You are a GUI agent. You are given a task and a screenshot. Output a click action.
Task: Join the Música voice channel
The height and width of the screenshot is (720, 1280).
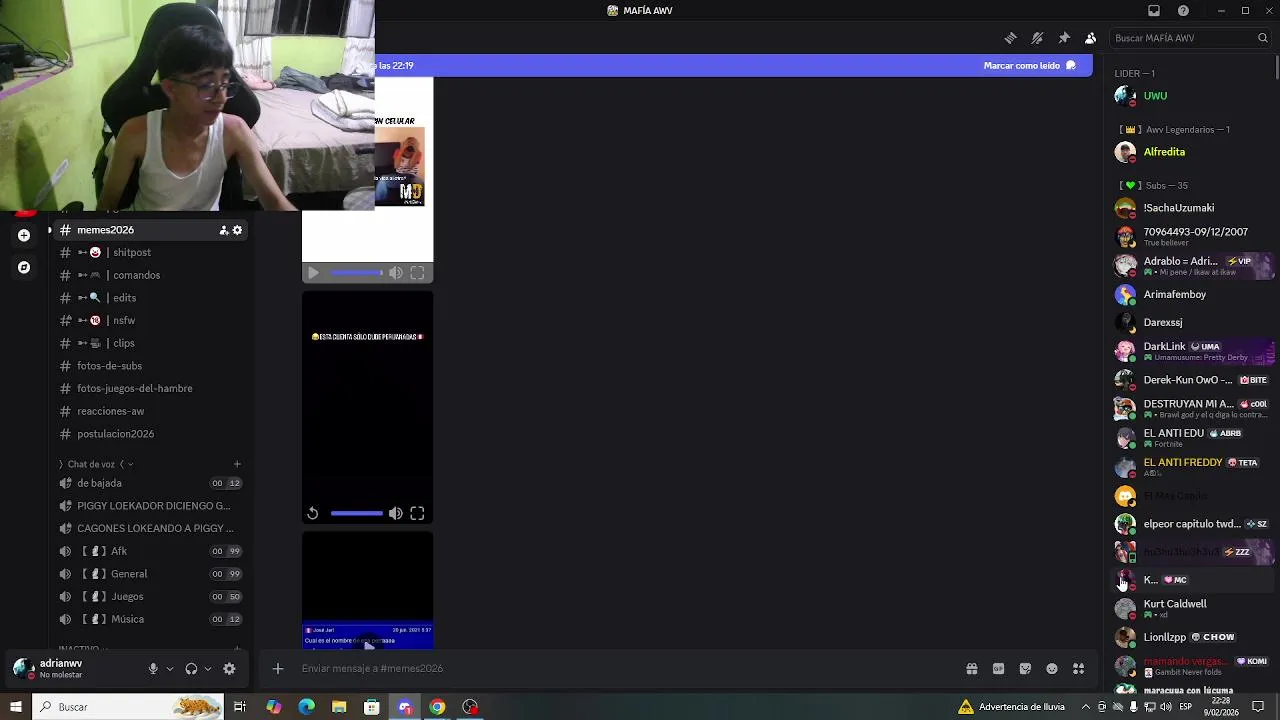coord(150,619)
